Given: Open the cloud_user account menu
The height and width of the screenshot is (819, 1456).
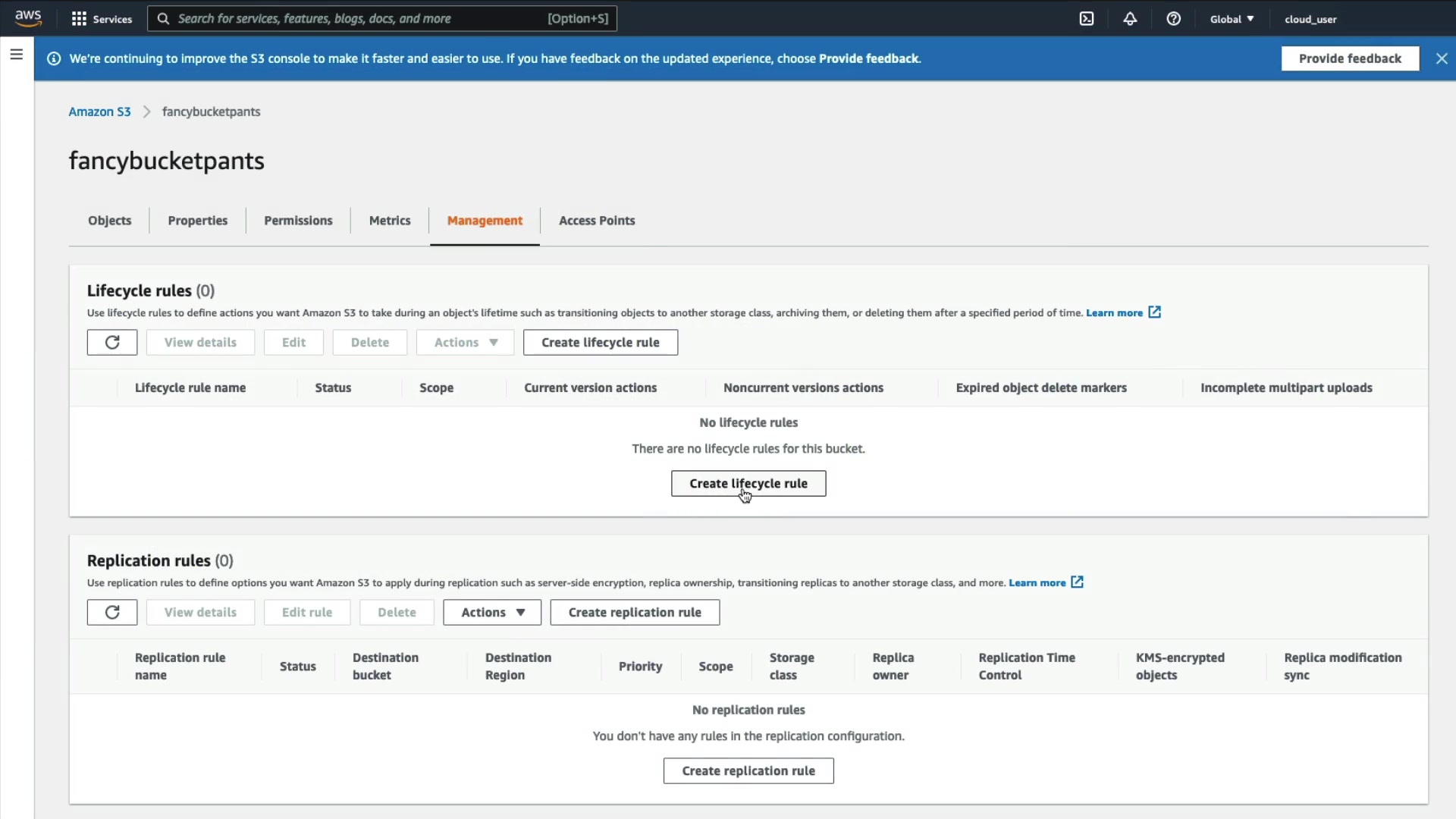Looking at the screenshot, I should pos(1310,19).
